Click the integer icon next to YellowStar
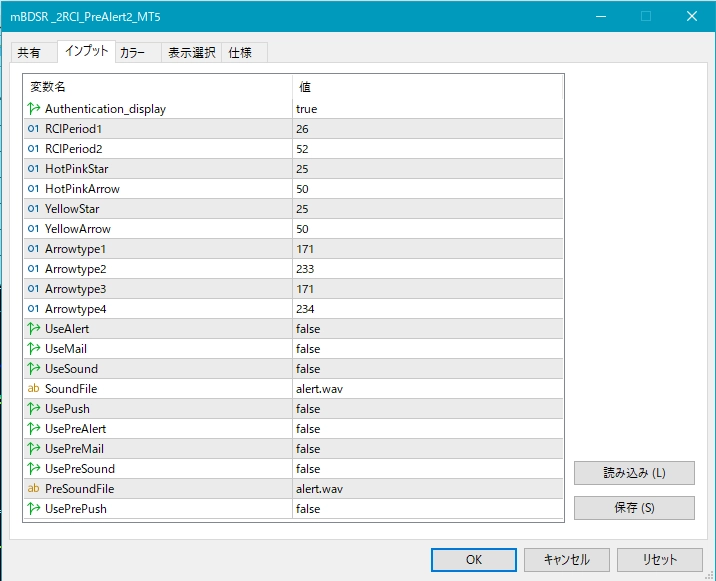The width and height of the screenshot is (716, 581). (34, 209)
